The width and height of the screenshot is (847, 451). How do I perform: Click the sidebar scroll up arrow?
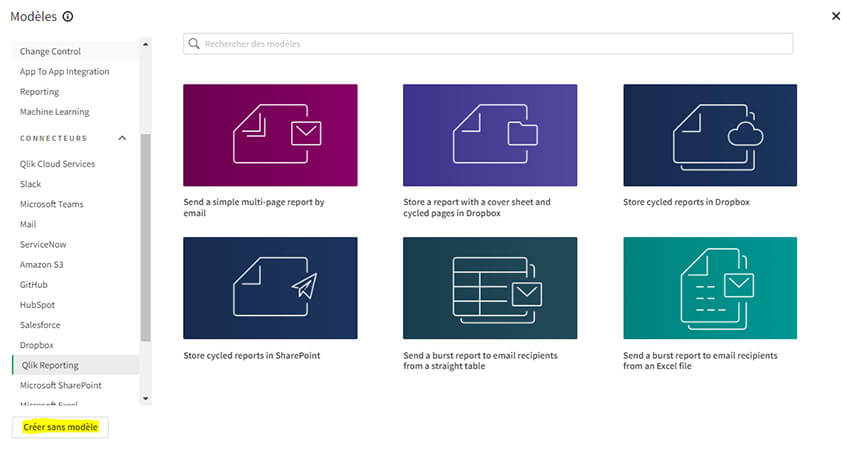(x=145, y=44)
